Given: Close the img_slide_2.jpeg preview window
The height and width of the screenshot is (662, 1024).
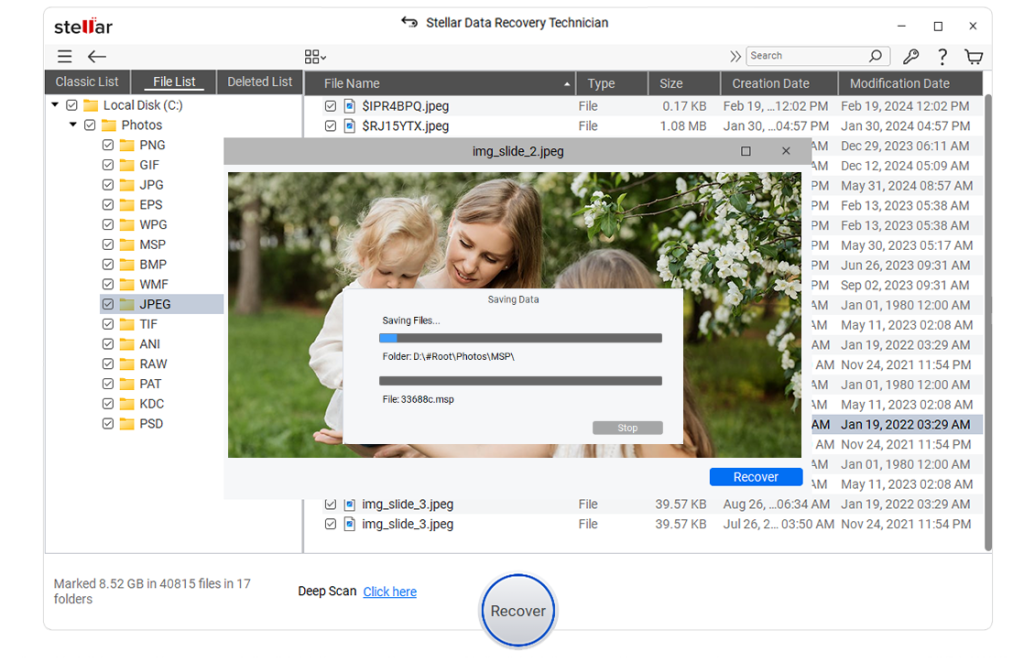Looking at the screenshot, I should click(x=786, y=151).
